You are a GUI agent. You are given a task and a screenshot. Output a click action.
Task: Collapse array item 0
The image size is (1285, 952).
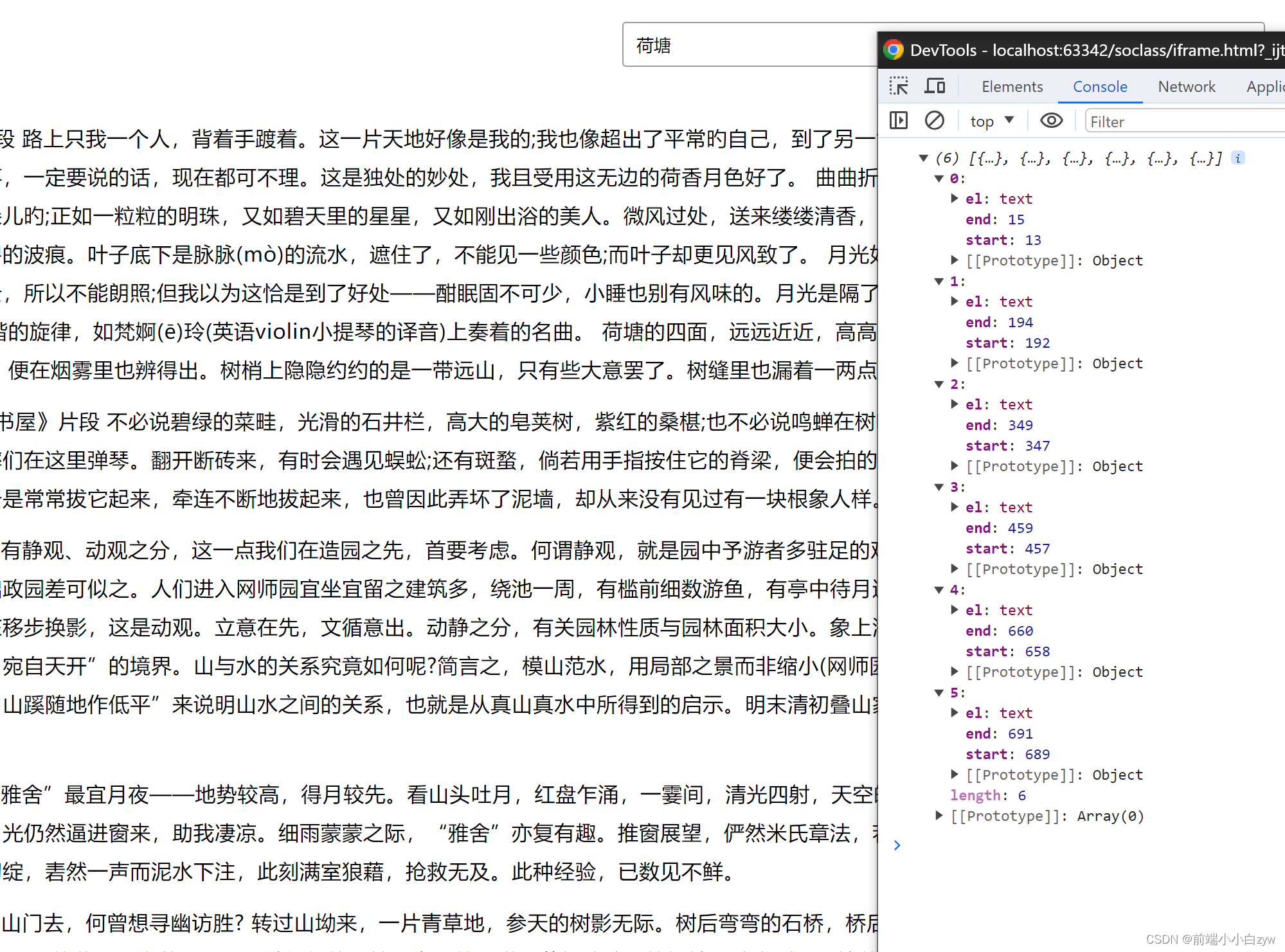(x=939, y=179)
